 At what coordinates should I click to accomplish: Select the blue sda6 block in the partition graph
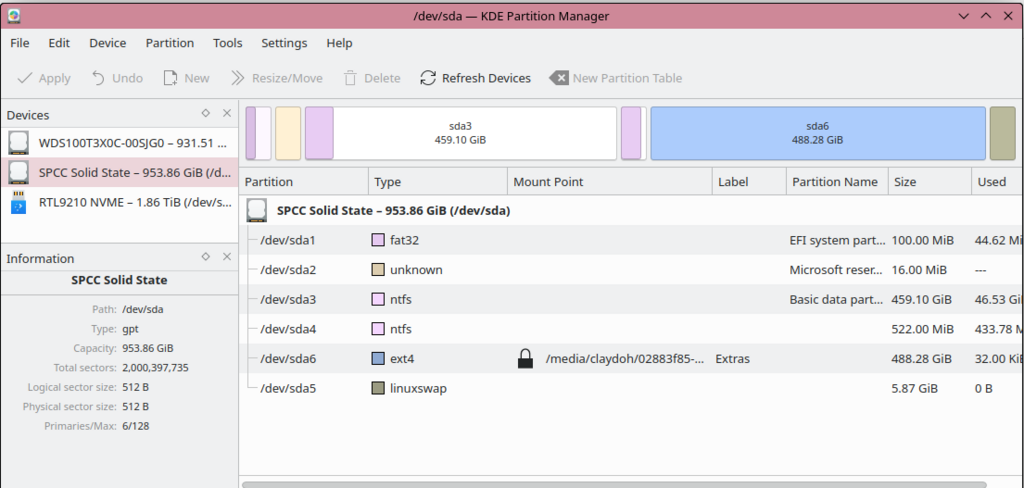[x=817, y=133]
